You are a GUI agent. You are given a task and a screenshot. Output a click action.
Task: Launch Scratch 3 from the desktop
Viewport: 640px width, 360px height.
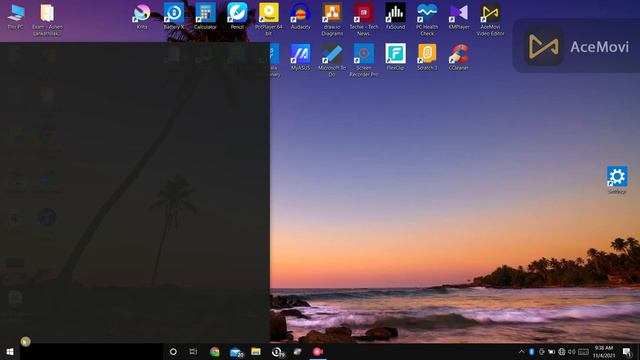coord(427,57)
